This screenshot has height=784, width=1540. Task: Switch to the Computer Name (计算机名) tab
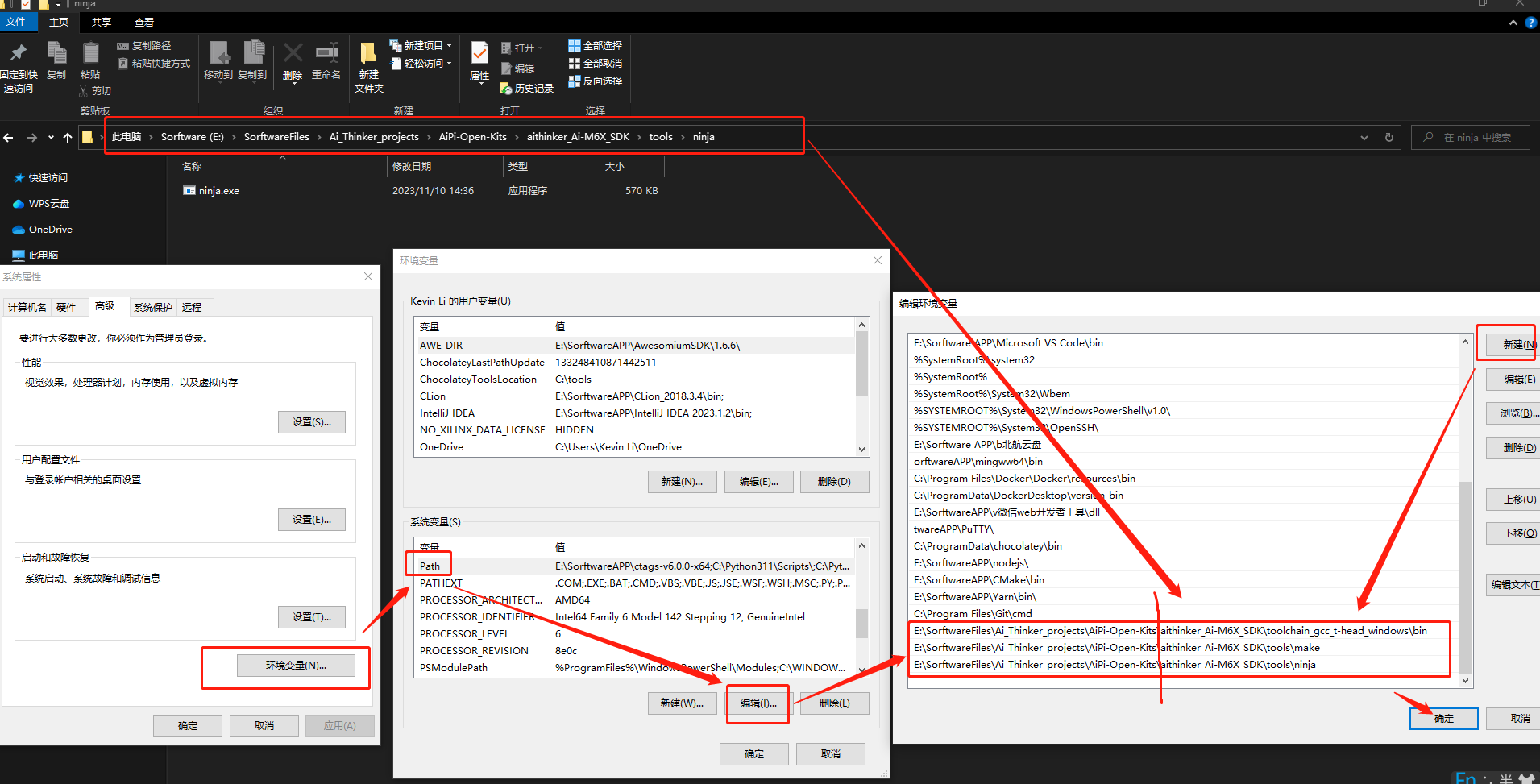[x=27, y=308]
